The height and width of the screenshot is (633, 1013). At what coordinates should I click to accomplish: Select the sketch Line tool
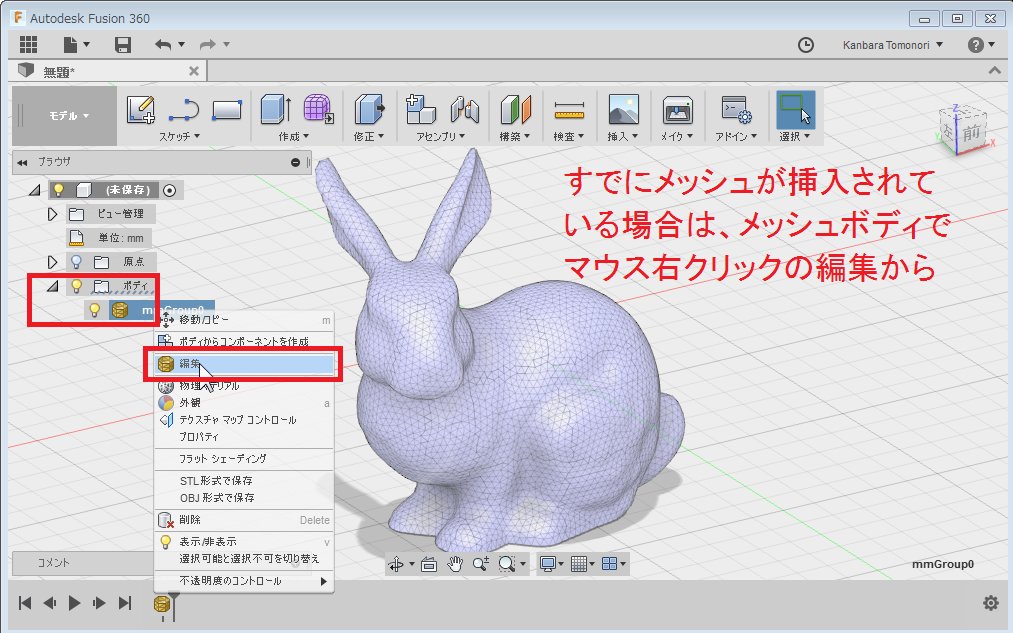[x=184, y=110]
